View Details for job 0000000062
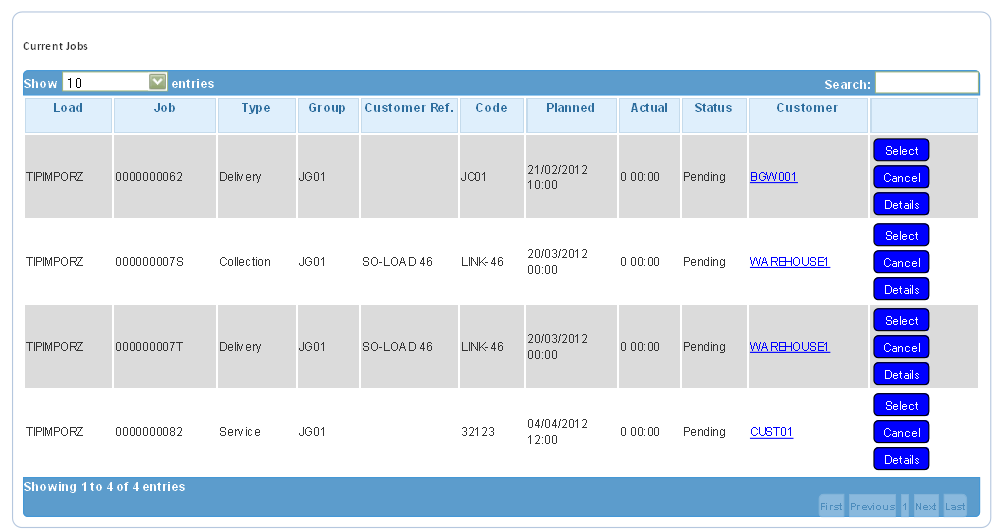Viewport: 1000px width, 532px height. tap(901, 205)
